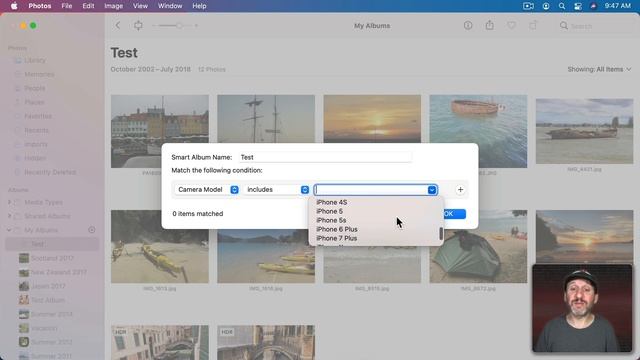
Task: Select the sailing ship masts photo thumbnail
Action: coord(266,119)
